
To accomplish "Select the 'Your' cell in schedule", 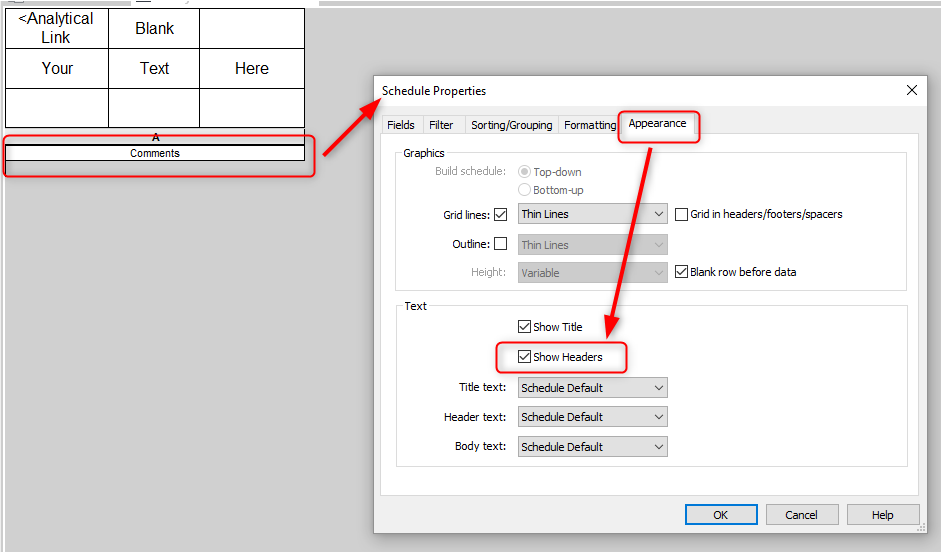I will (x=57, y=68).
